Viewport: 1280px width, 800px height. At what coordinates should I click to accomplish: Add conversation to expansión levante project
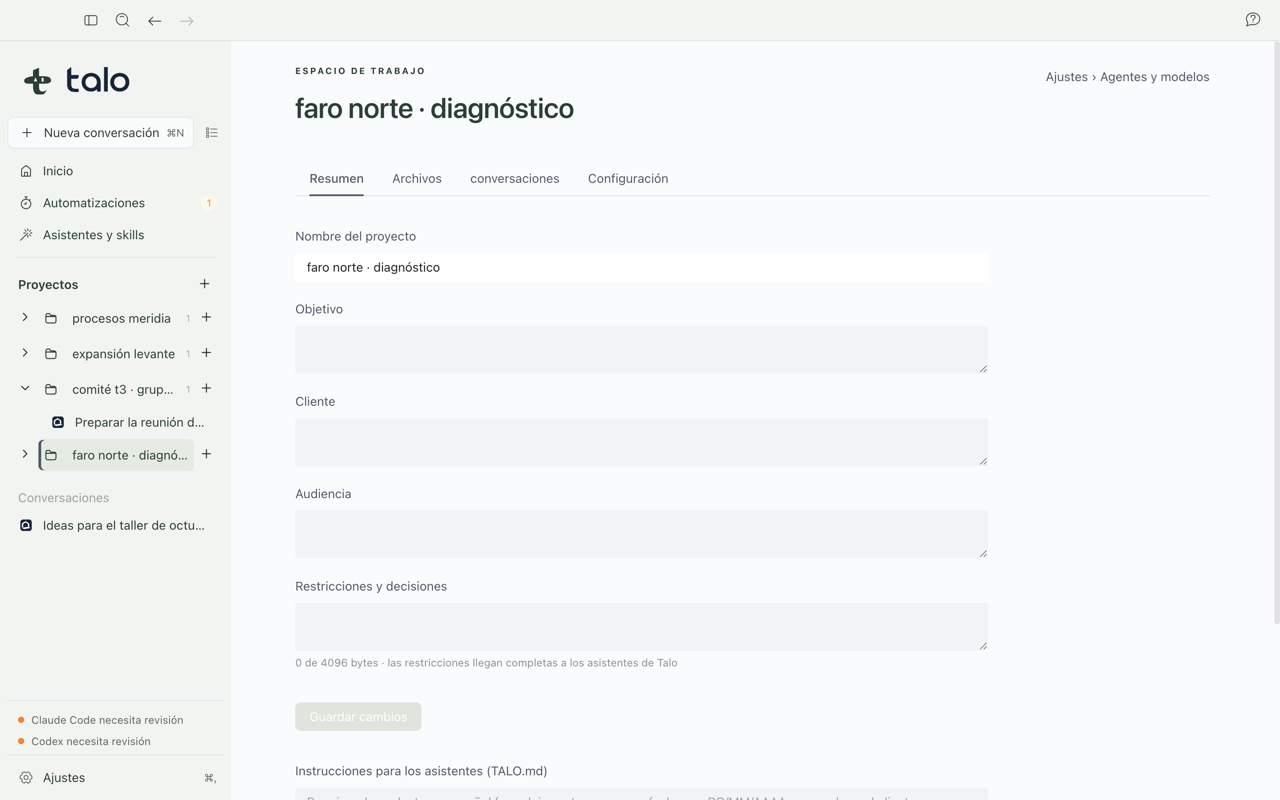pyautogui.click(x=206, y=353)
